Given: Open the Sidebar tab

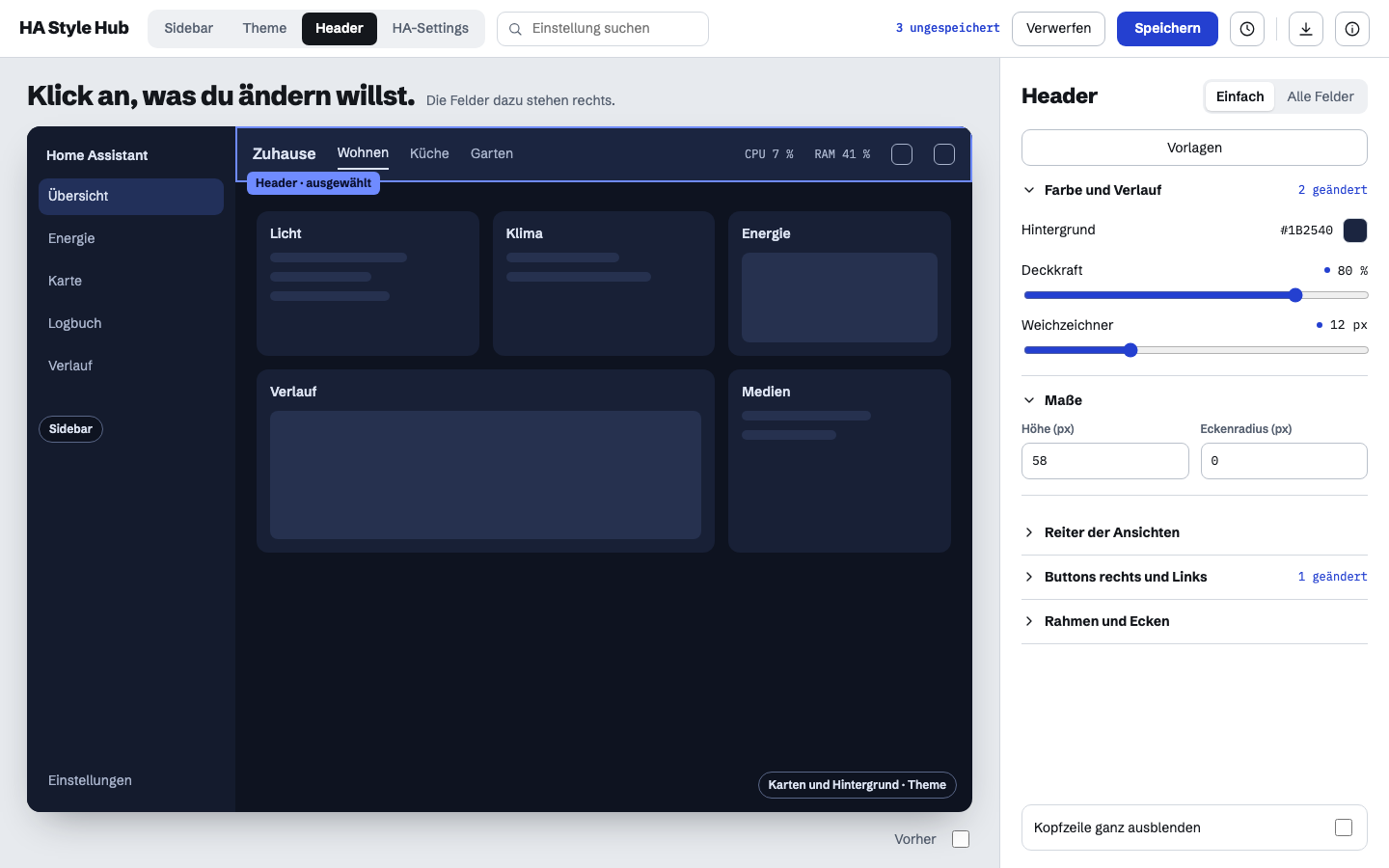Looking at the screenshot, I should (189, 29).
